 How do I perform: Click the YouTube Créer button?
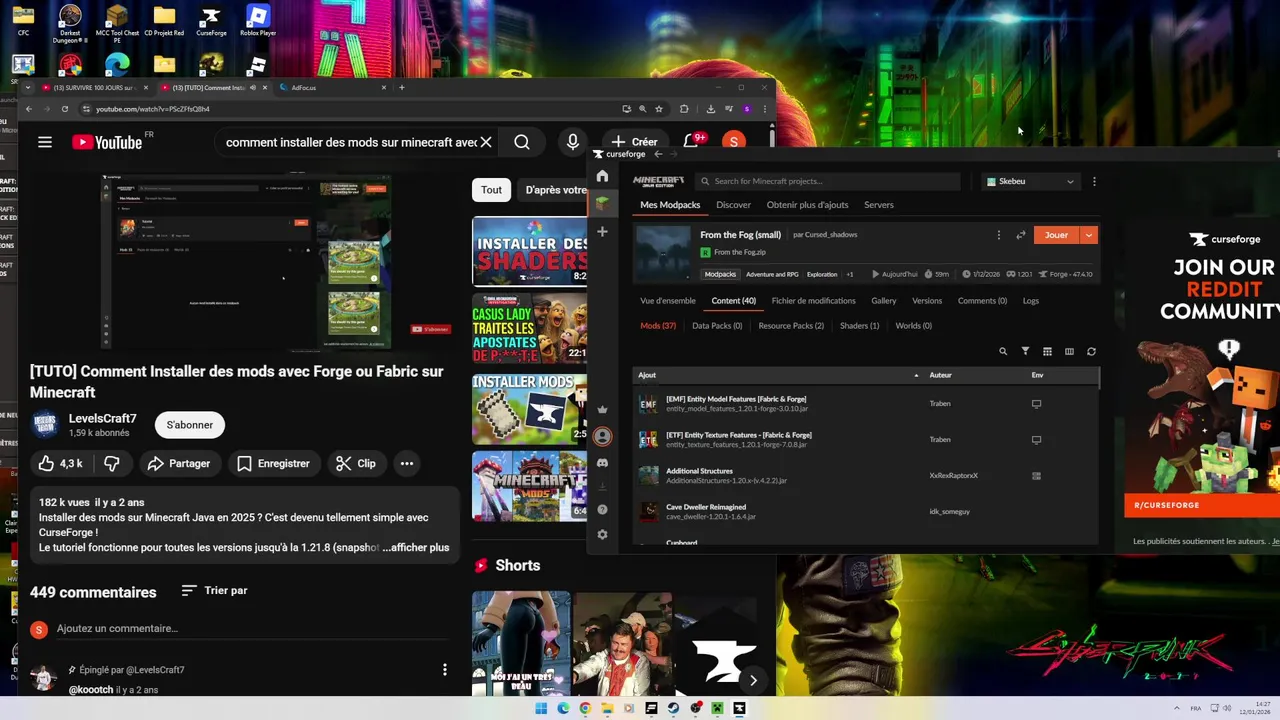(x=635, y=142)
